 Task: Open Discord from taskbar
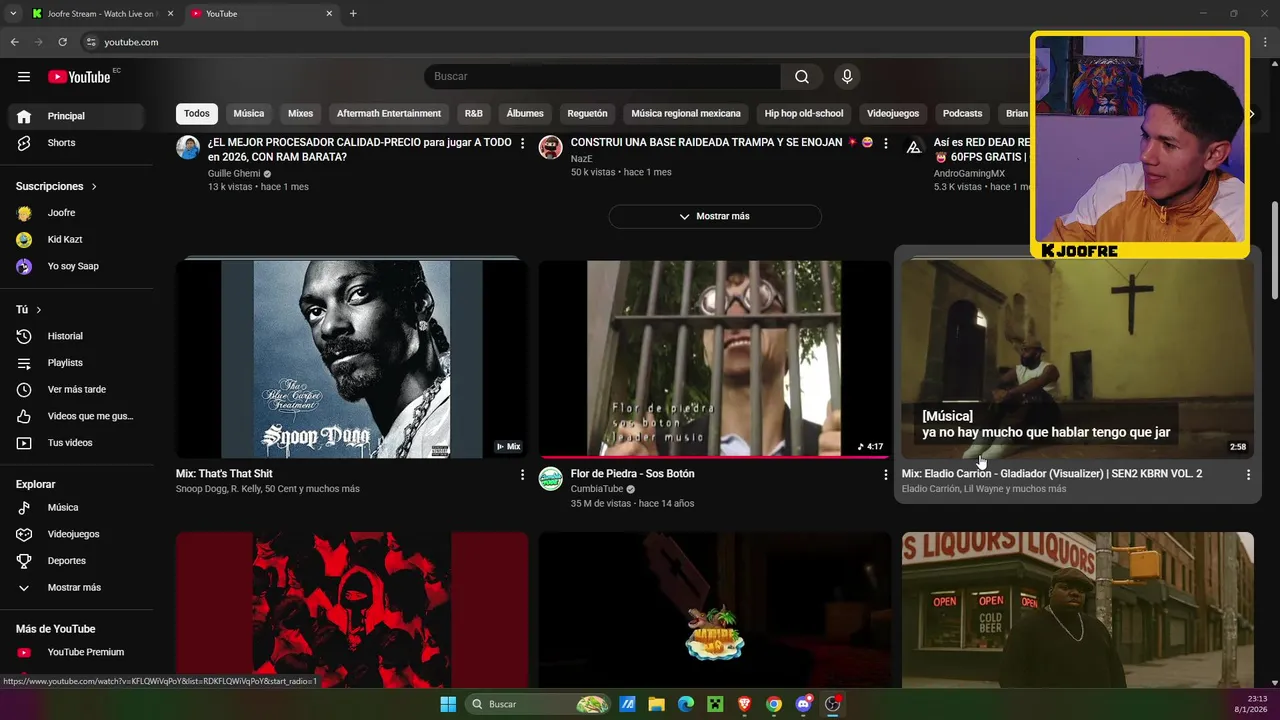pyautogui.click(x=803, y=704)
